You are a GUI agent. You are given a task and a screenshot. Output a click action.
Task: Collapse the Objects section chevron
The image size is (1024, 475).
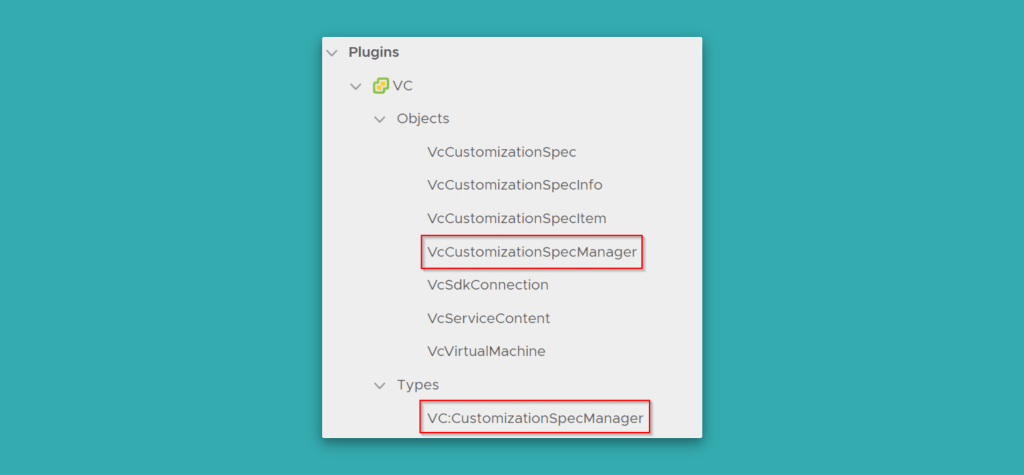(x=379, y=119)
